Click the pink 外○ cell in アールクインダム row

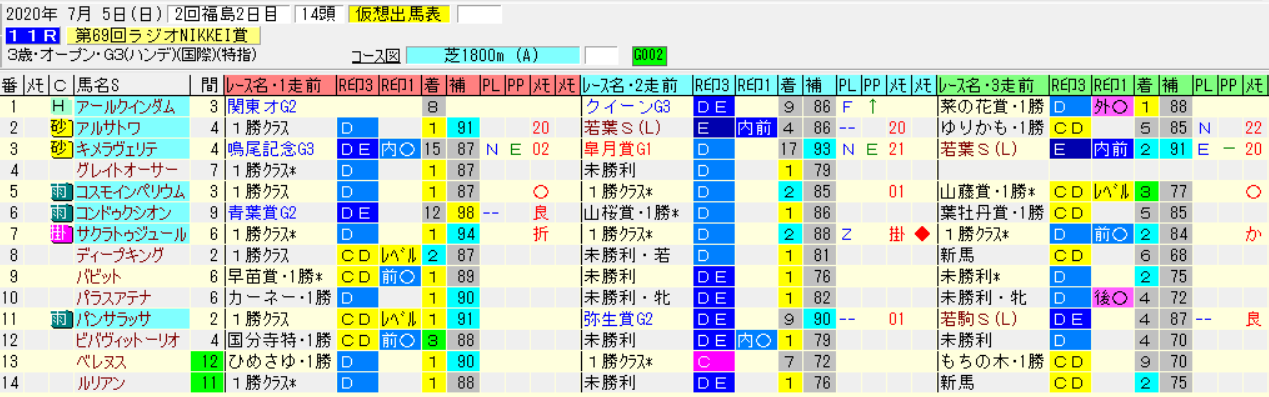[1113, 107]
